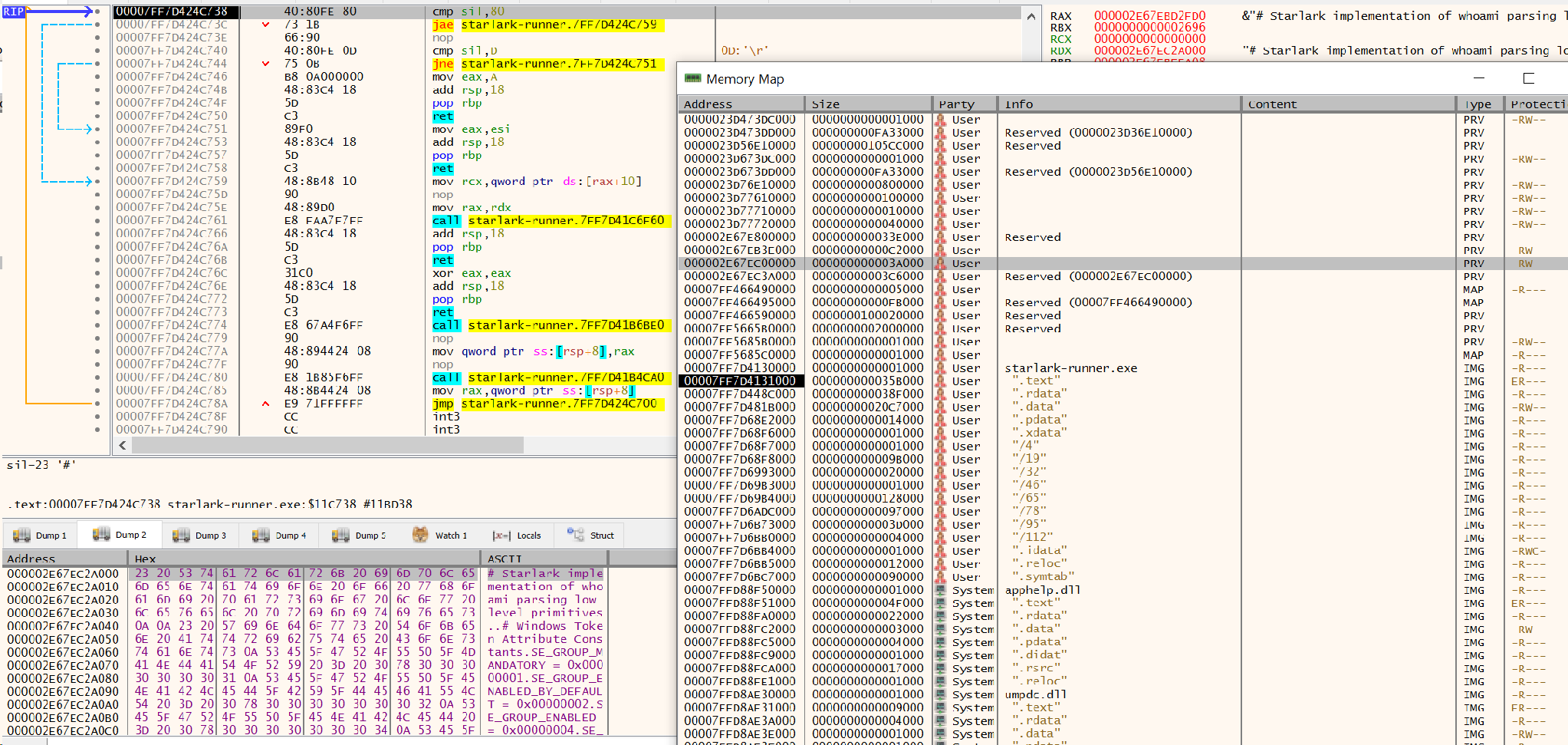Click the Watch 1 bug icon
Screen dimensions: 1568x745
420,535
